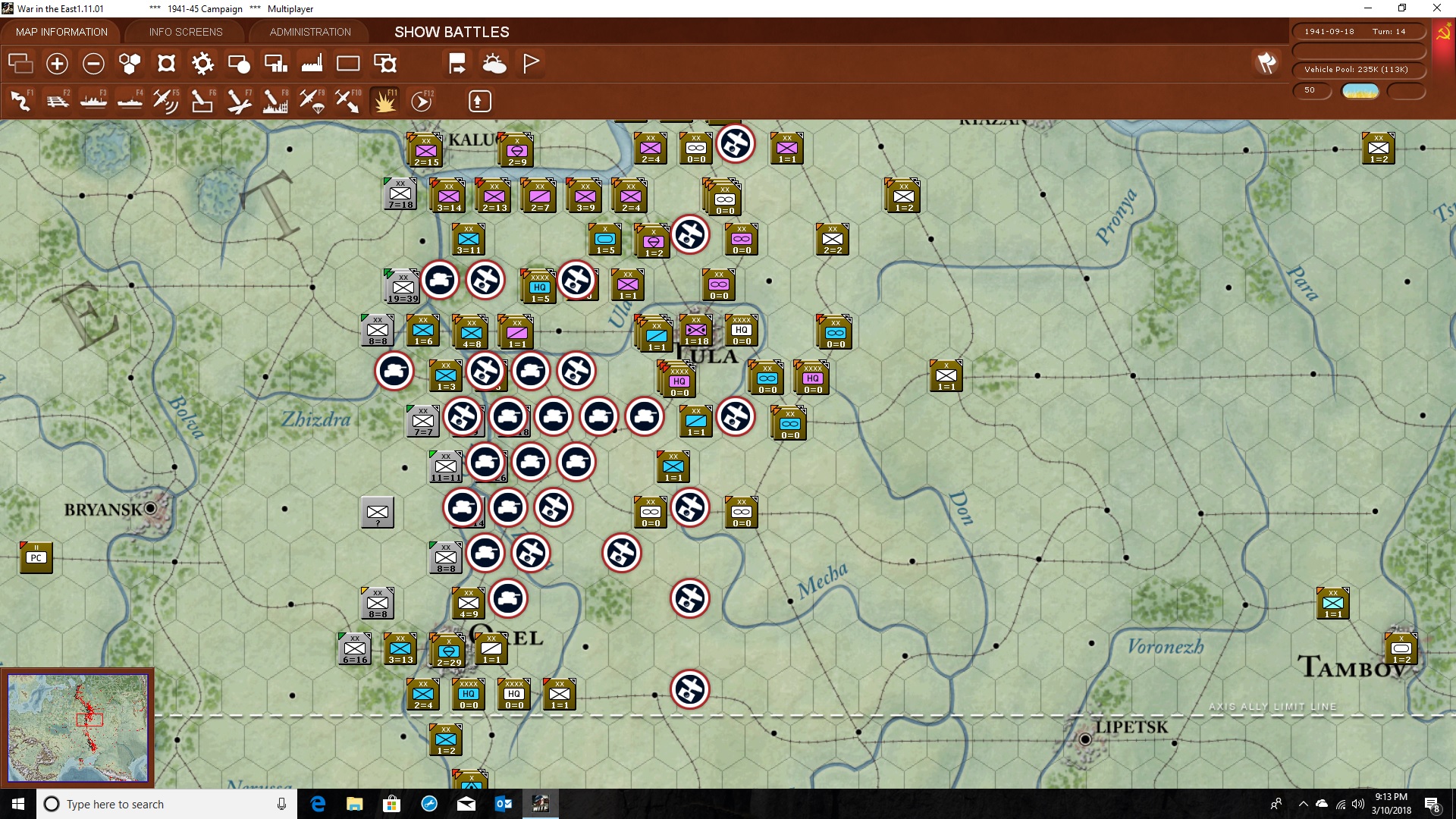Click the crossed white flags icon
The height and width of the screenshot is (819, 1456).
click(x=1266, y=64)
